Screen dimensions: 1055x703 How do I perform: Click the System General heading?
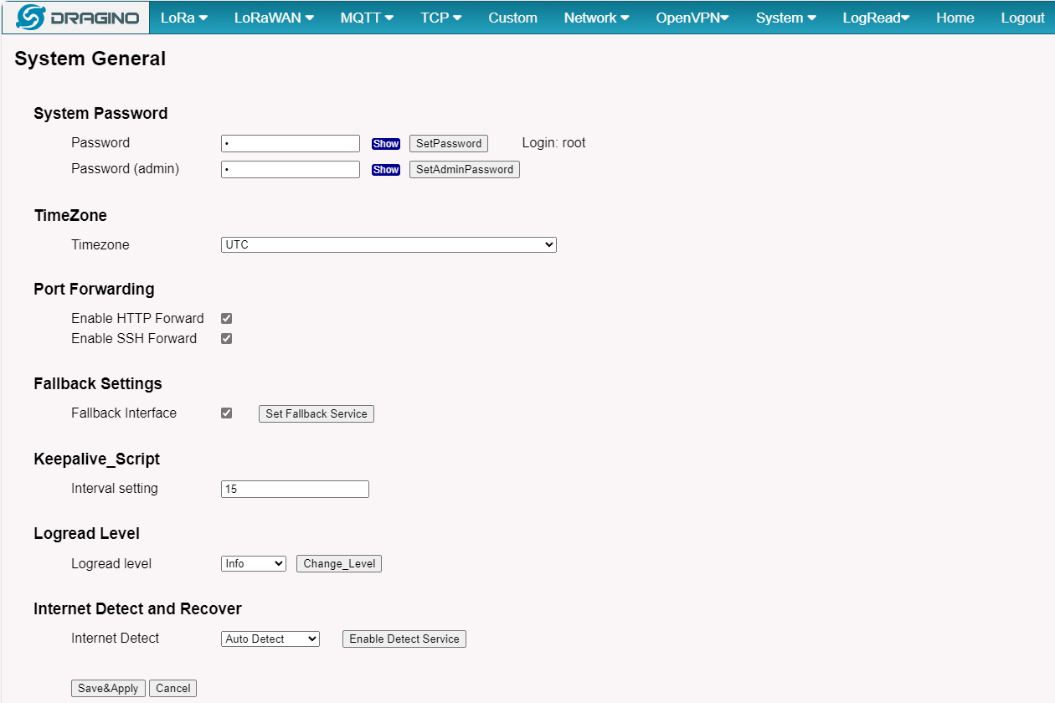point(90,59)
